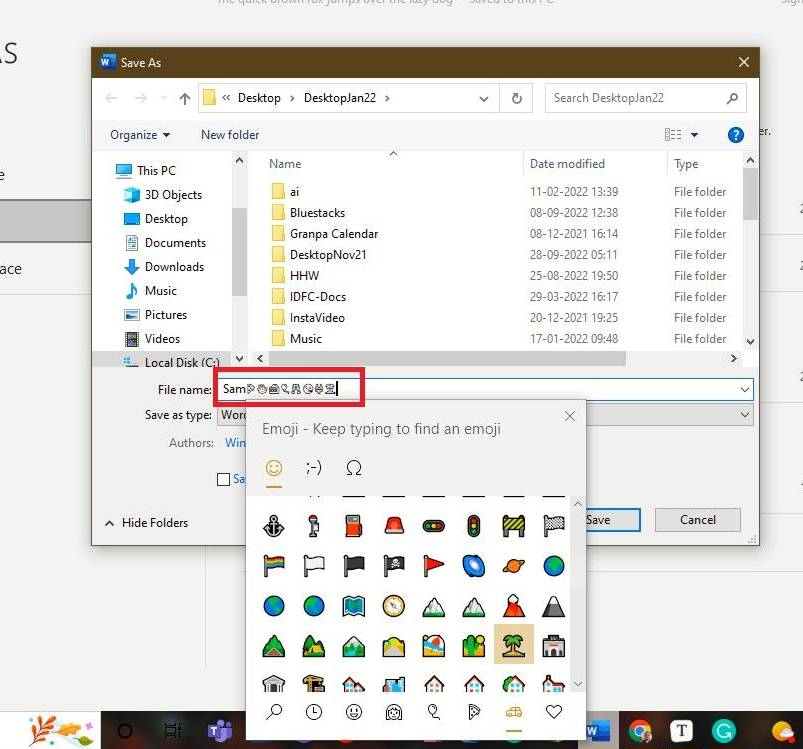This screenshot has height=749, width=803.
Task: Click the file list horizontal scrollbar
Action: tap(450, 358)
